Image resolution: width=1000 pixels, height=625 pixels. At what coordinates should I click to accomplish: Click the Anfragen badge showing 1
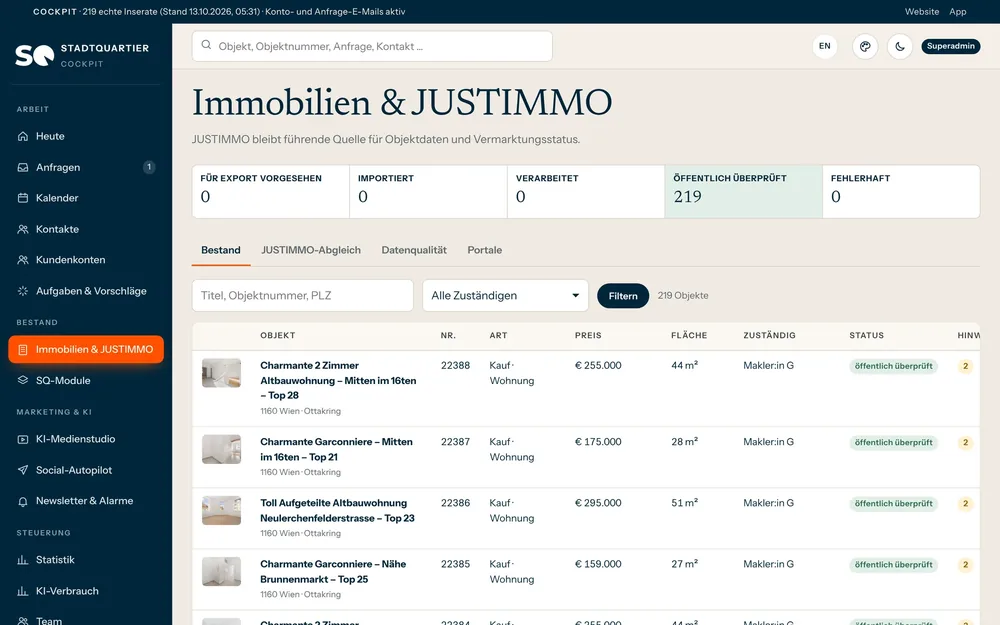[149, 167]
